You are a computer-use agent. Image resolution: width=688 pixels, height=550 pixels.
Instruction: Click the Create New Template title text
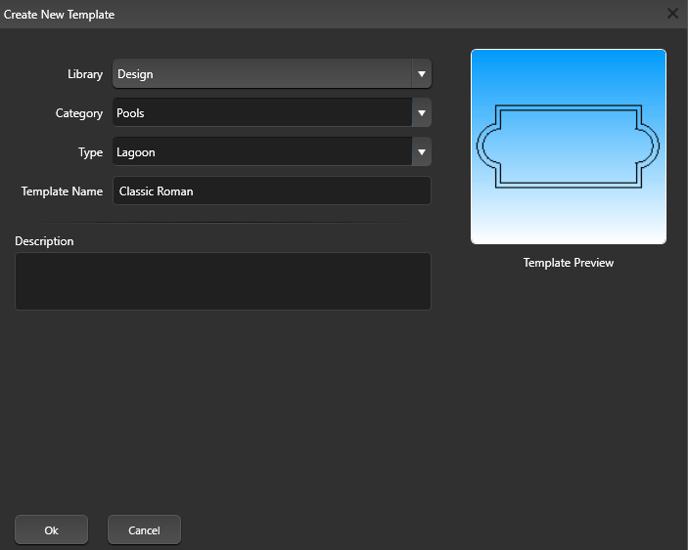(x=59, y=14)
